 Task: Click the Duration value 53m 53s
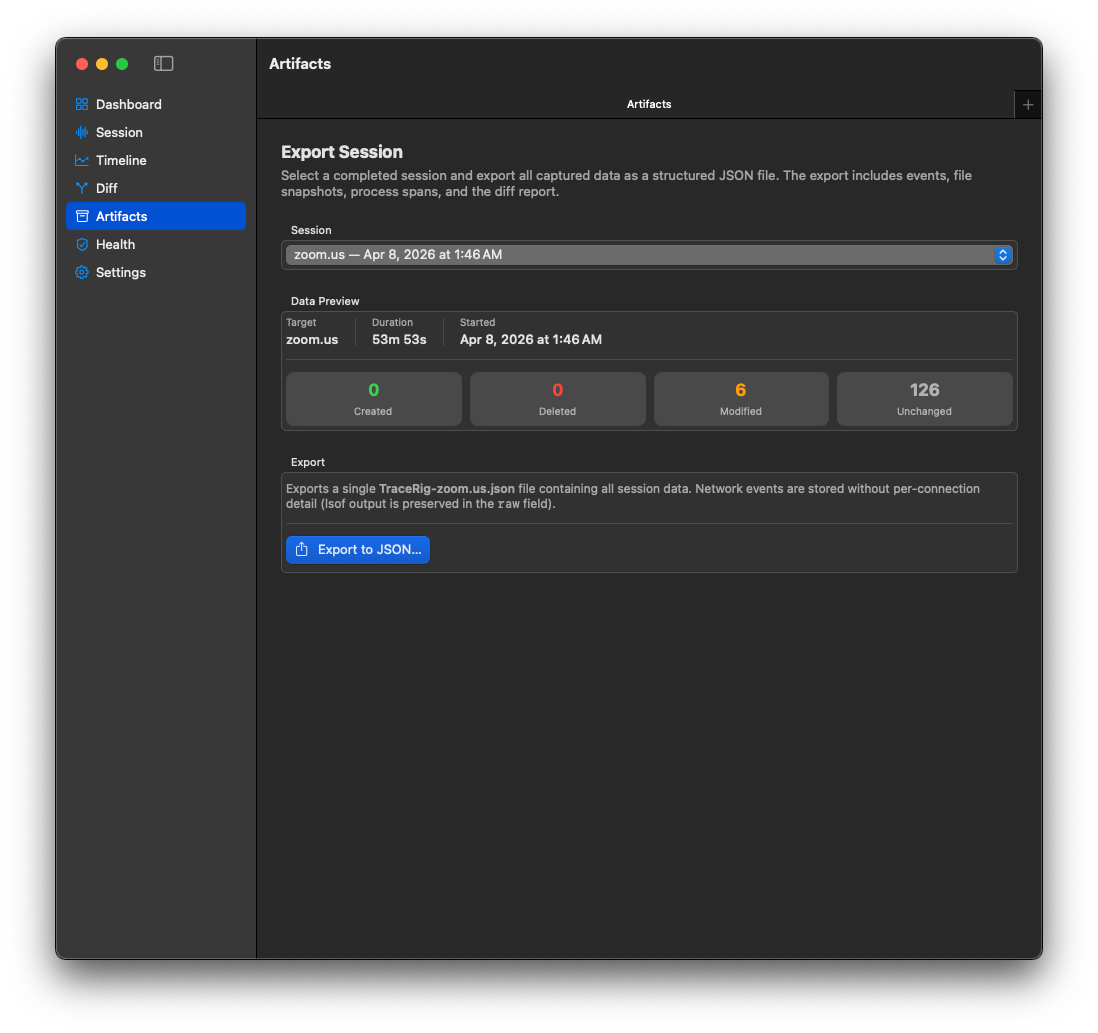pos(399,339)
